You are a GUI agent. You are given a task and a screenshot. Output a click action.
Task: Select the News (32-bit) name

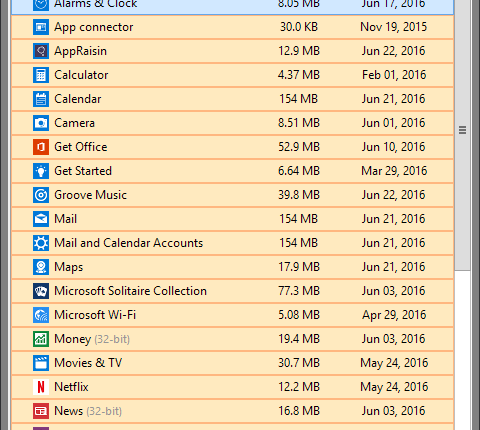pos(88,411)
